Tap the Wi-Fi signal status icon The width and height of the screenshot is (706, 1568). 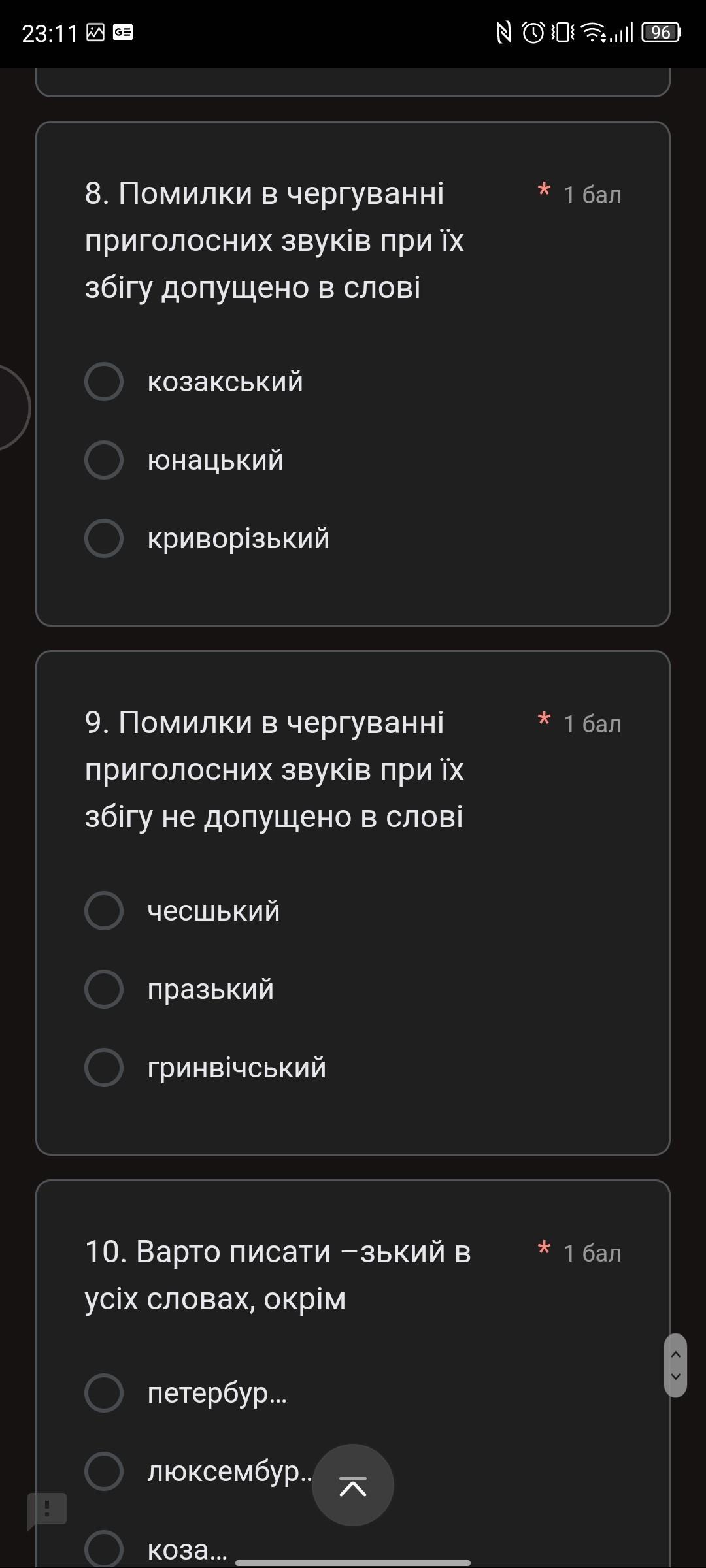(594, 32)
